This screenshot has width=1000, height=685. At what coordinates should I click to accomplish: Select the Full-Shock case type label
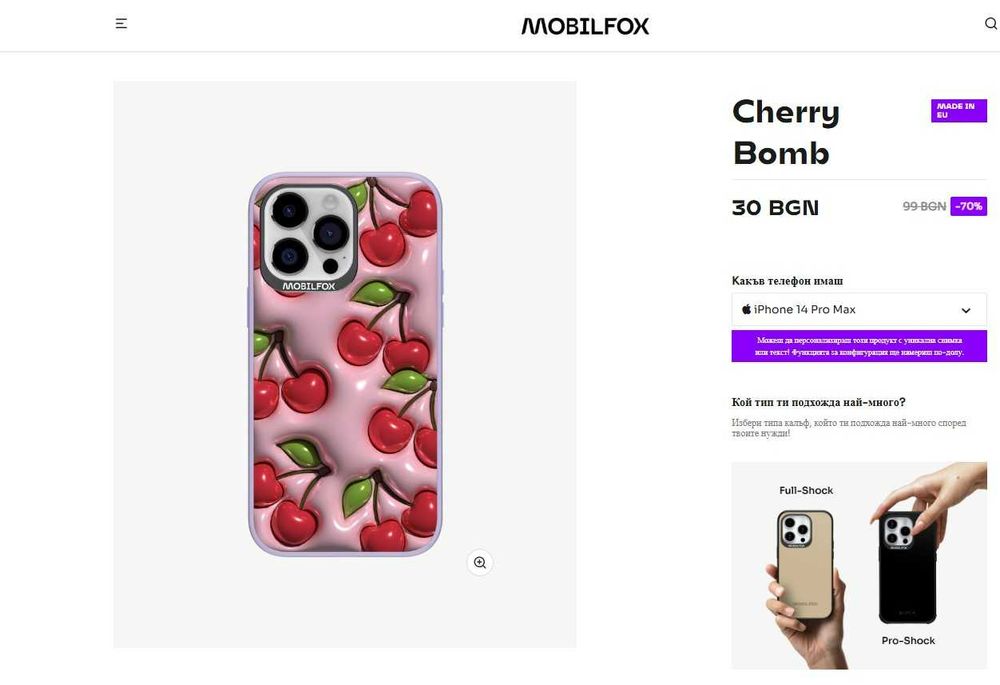pos(806,491)
